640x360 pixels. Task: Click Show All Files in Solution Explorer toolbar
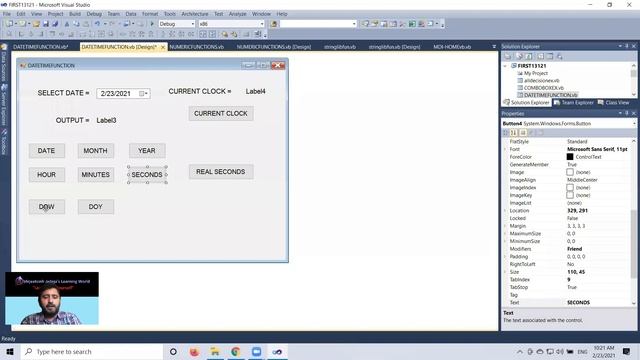519,56
